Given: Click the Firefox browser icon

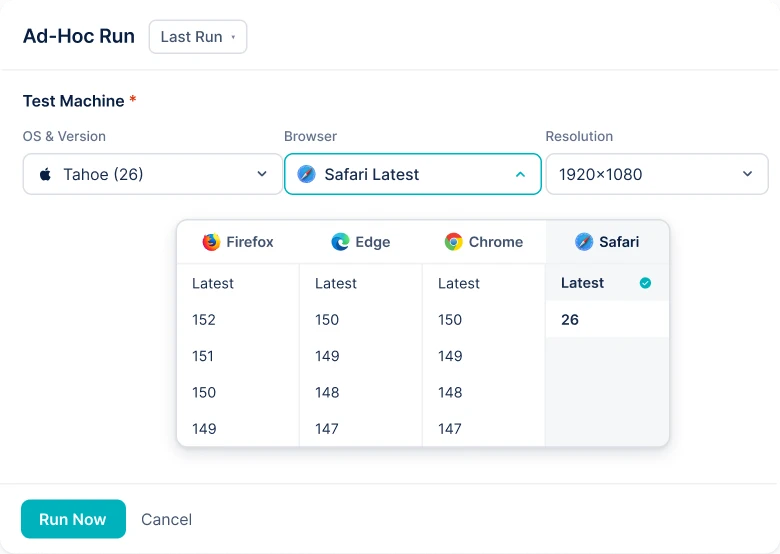Looking at the screenshot, I should point(211,242).
